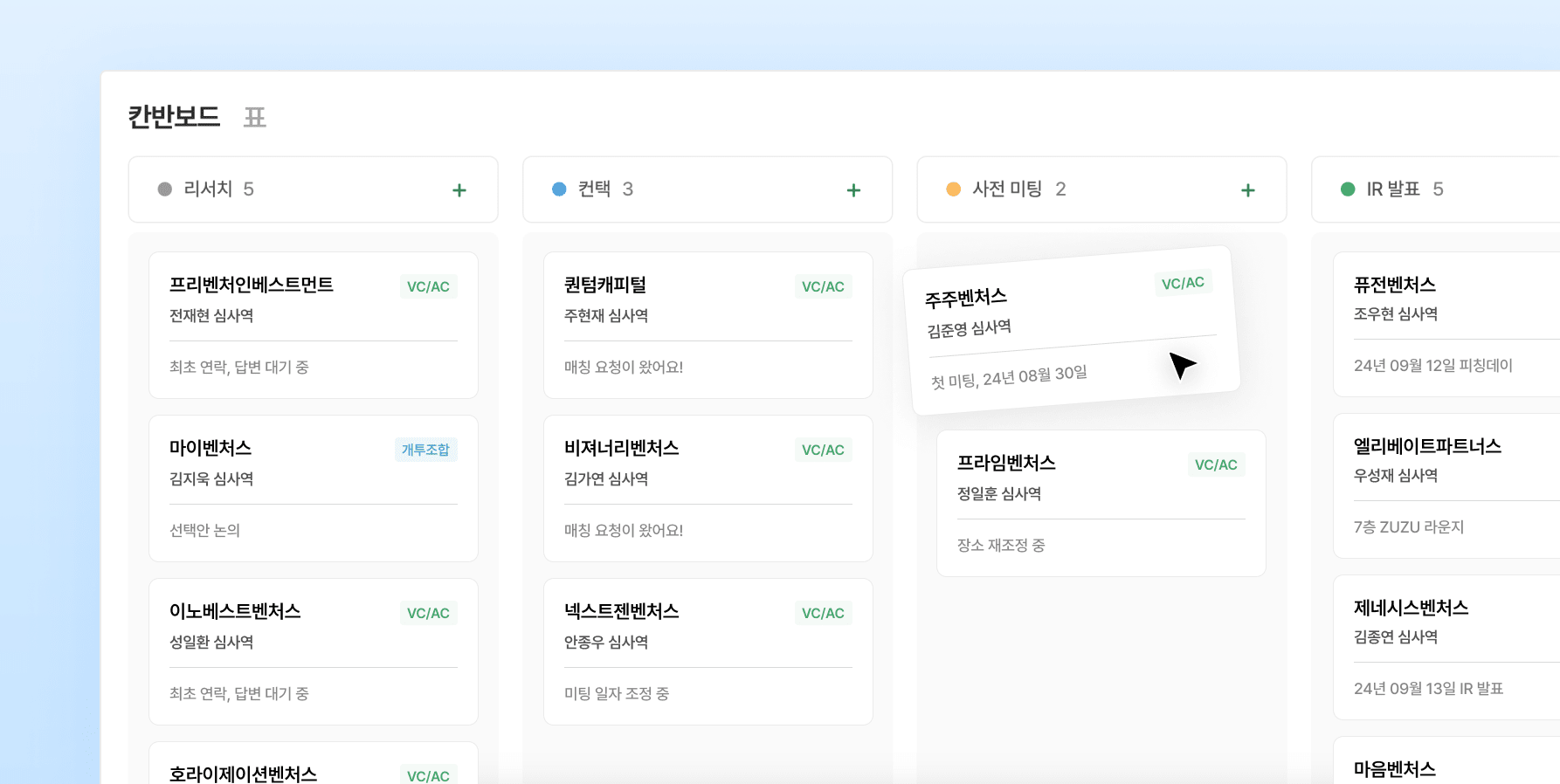Click the 개투조합 tag on 마이벤처스

click(x=425, y=450)
